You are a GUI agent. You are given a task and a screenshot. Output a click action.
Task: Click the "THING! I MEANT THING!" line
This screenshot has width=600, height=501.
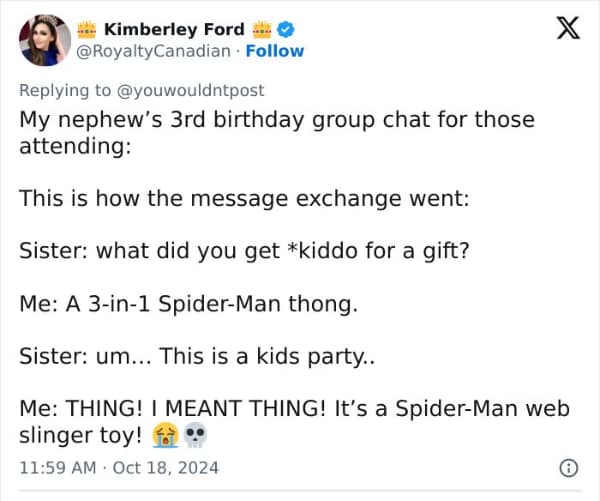[294, 408]
